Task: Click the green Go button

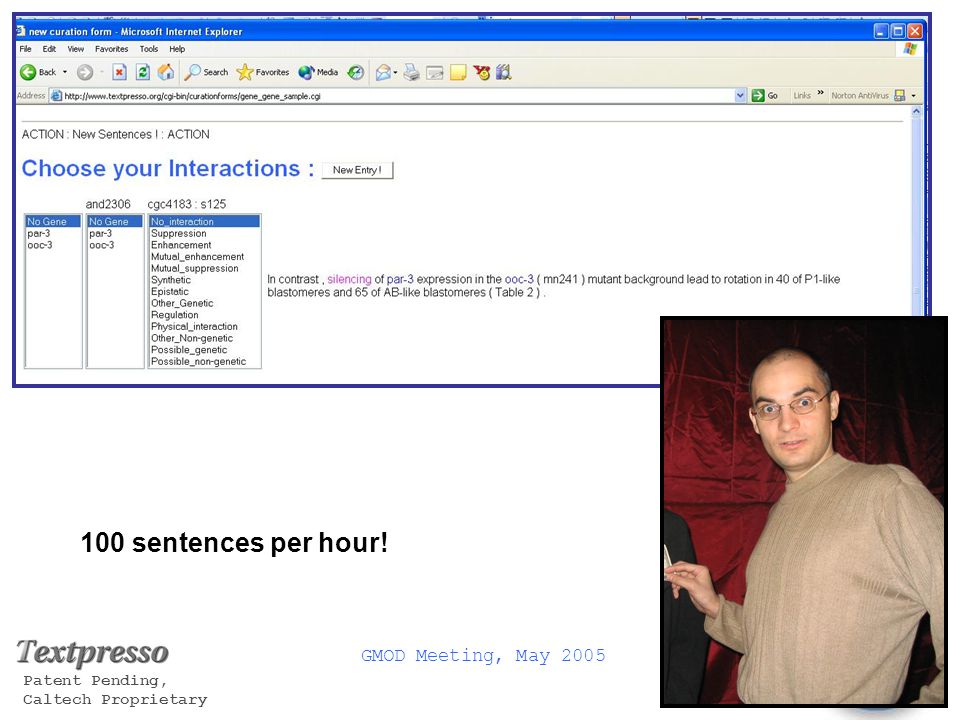Action: [765, 96]
